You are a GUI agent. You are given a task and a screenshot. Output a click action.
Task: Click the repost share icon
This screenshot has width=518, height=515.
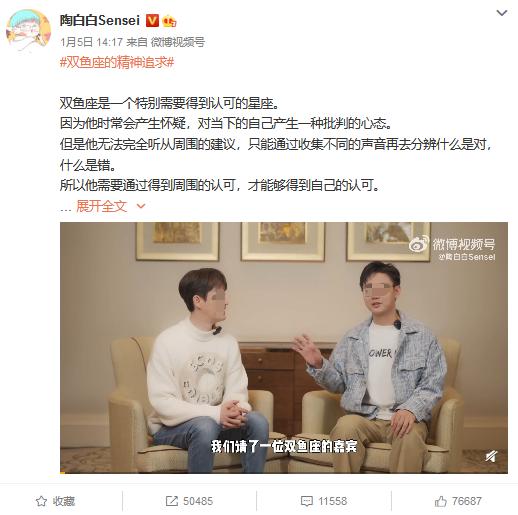point(172,501)
